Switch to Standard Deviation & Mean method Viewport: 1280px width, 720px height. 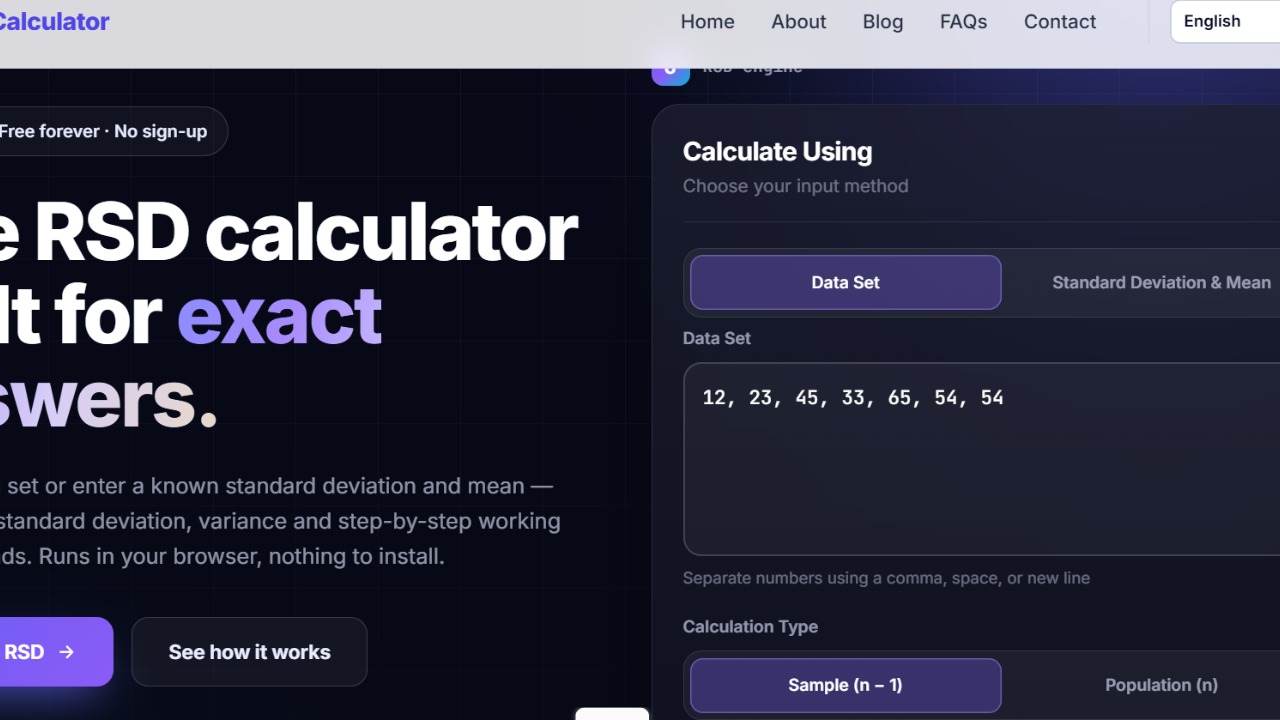tap(1161, 282)
